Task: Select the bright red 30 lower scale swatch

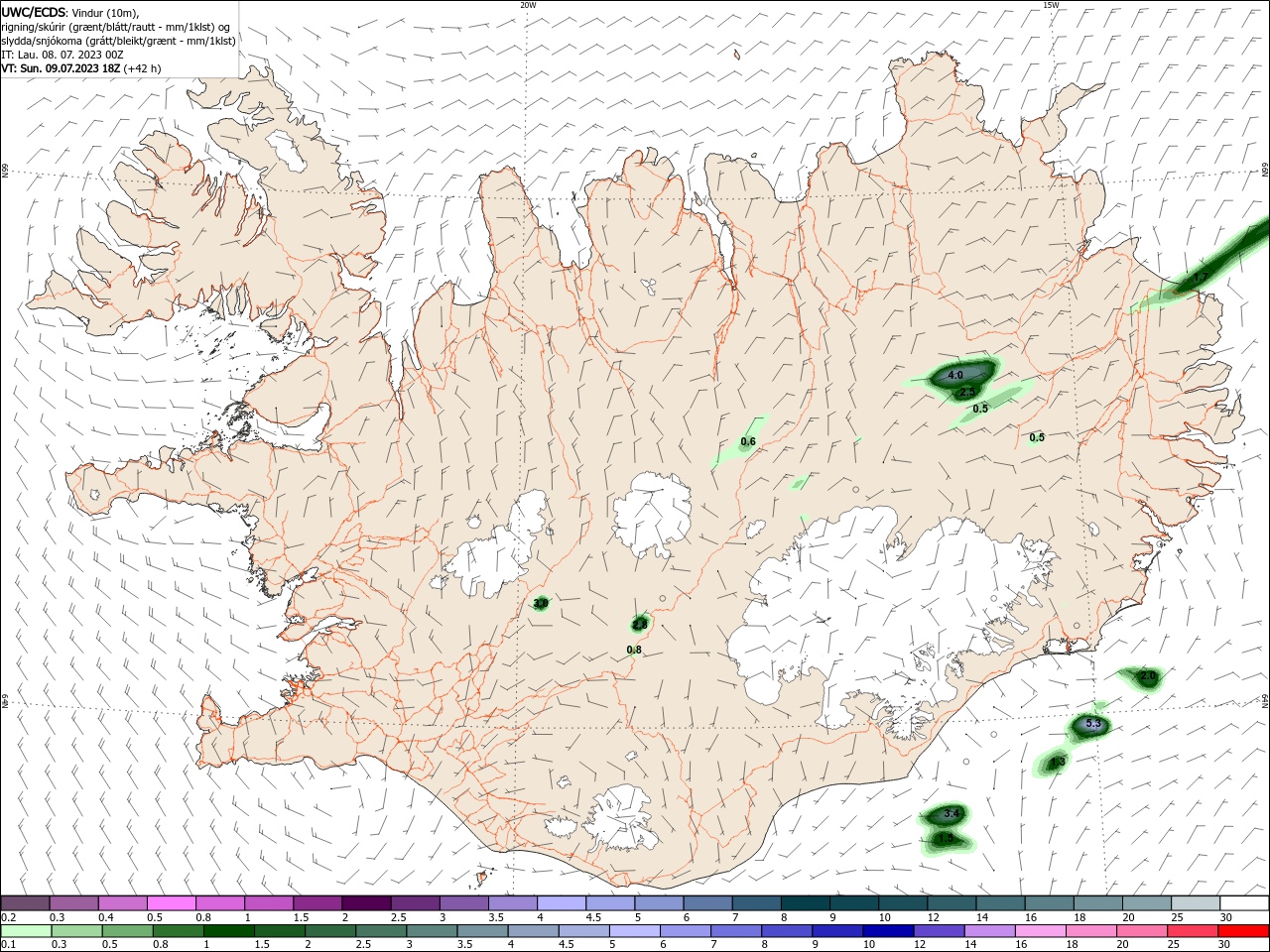Action: click(1242, 931)
